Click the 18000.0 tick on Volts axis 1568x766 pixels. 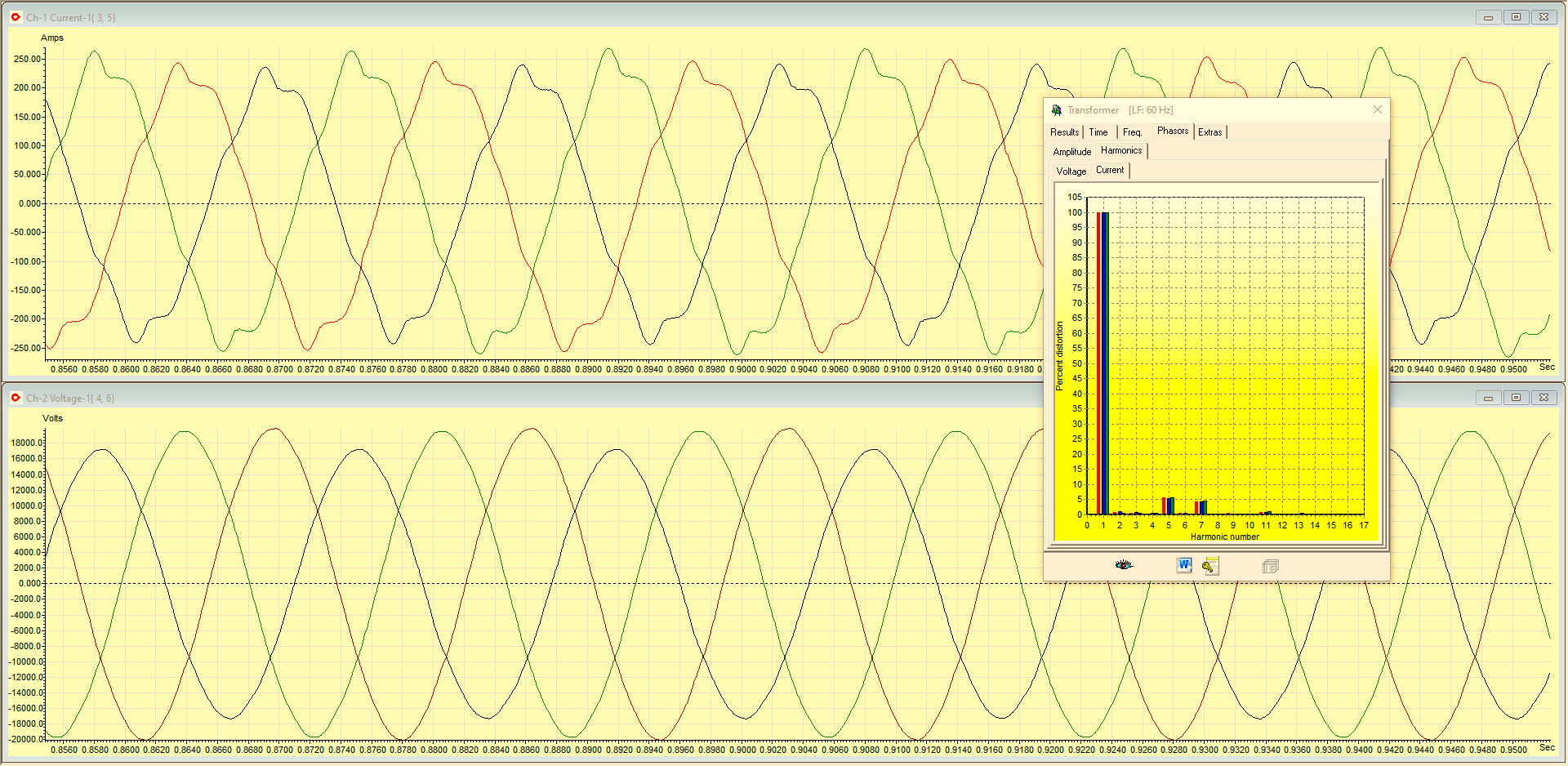27,443
